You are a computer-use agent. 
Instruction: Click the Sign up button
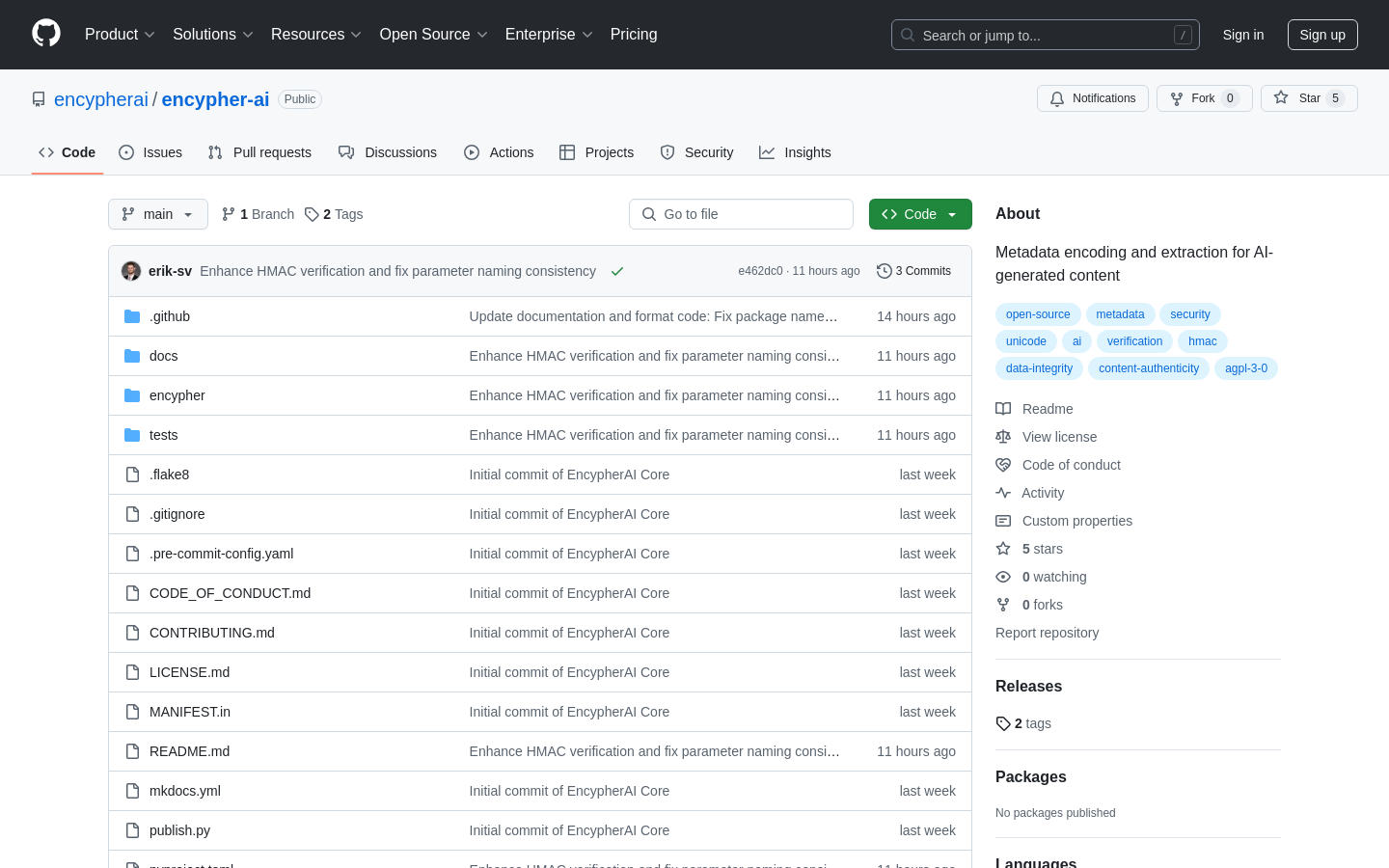(x=1321, y=35)
